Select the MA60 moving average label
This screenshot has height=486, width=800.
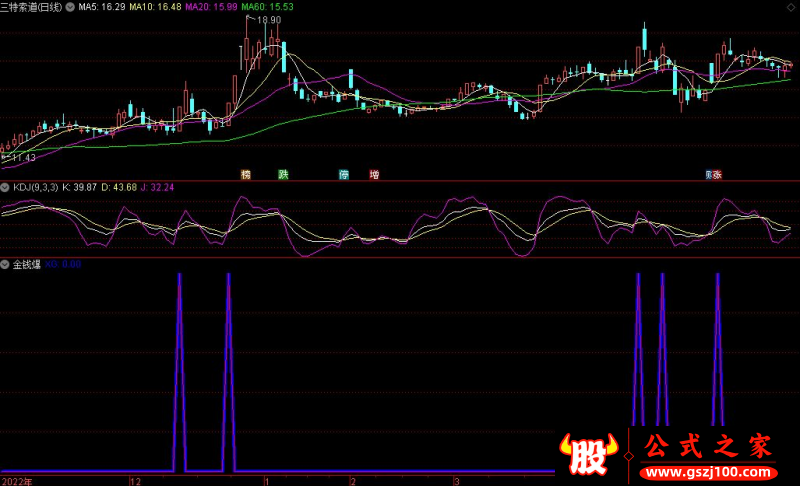click(x=269, y=6)
